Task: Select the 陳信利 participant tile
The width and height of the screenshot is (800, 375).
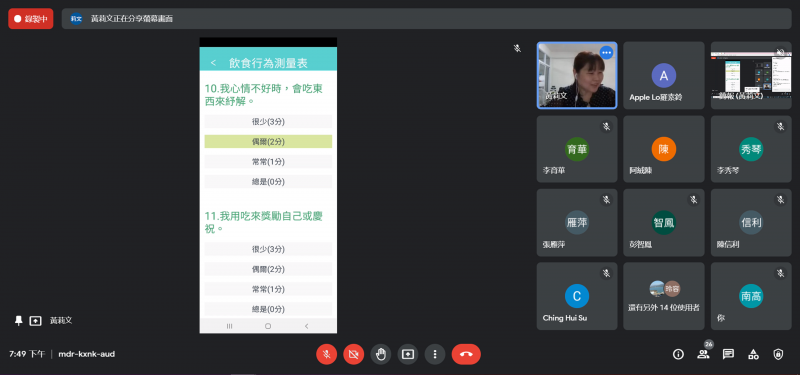Action: pyautogui.click(x=751, y=222)
